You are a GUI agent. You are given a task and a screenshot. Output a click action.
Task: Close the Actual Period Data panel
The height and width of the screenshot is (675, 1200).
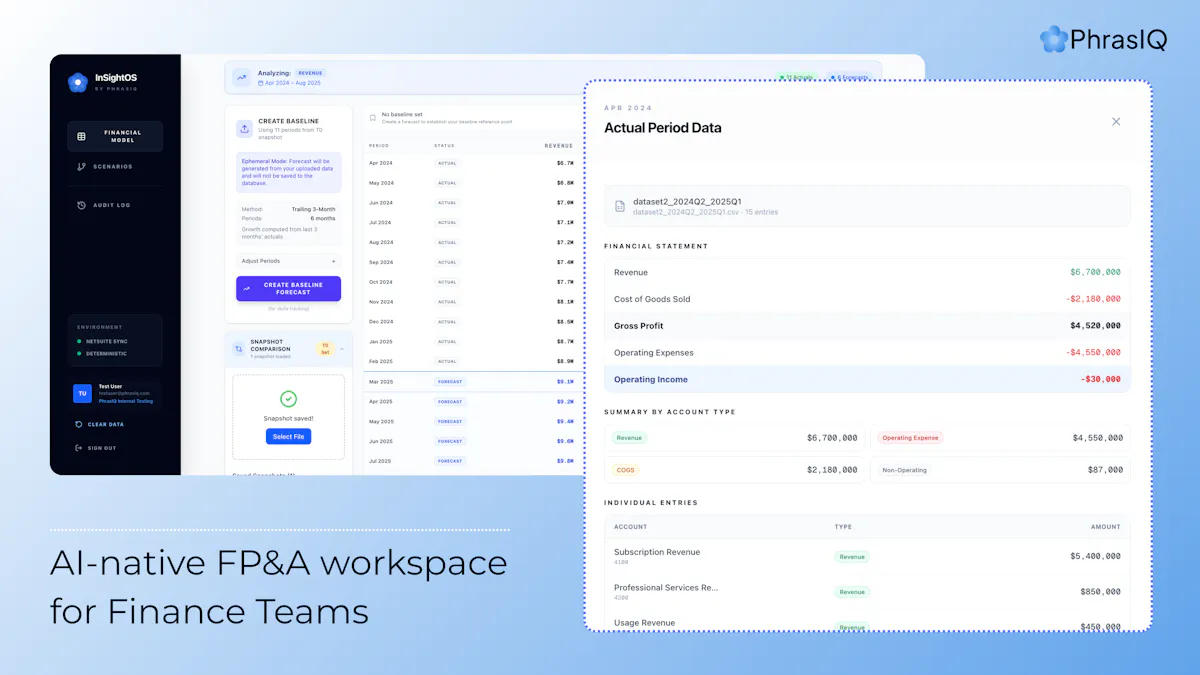coord(1116,122)
